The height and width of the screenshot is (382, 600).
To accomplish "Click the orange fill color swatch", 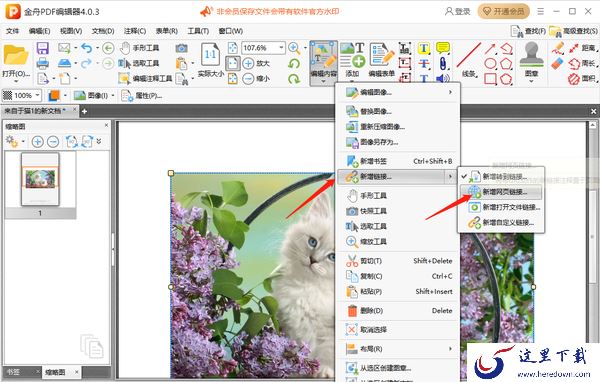I will [54, 95].
